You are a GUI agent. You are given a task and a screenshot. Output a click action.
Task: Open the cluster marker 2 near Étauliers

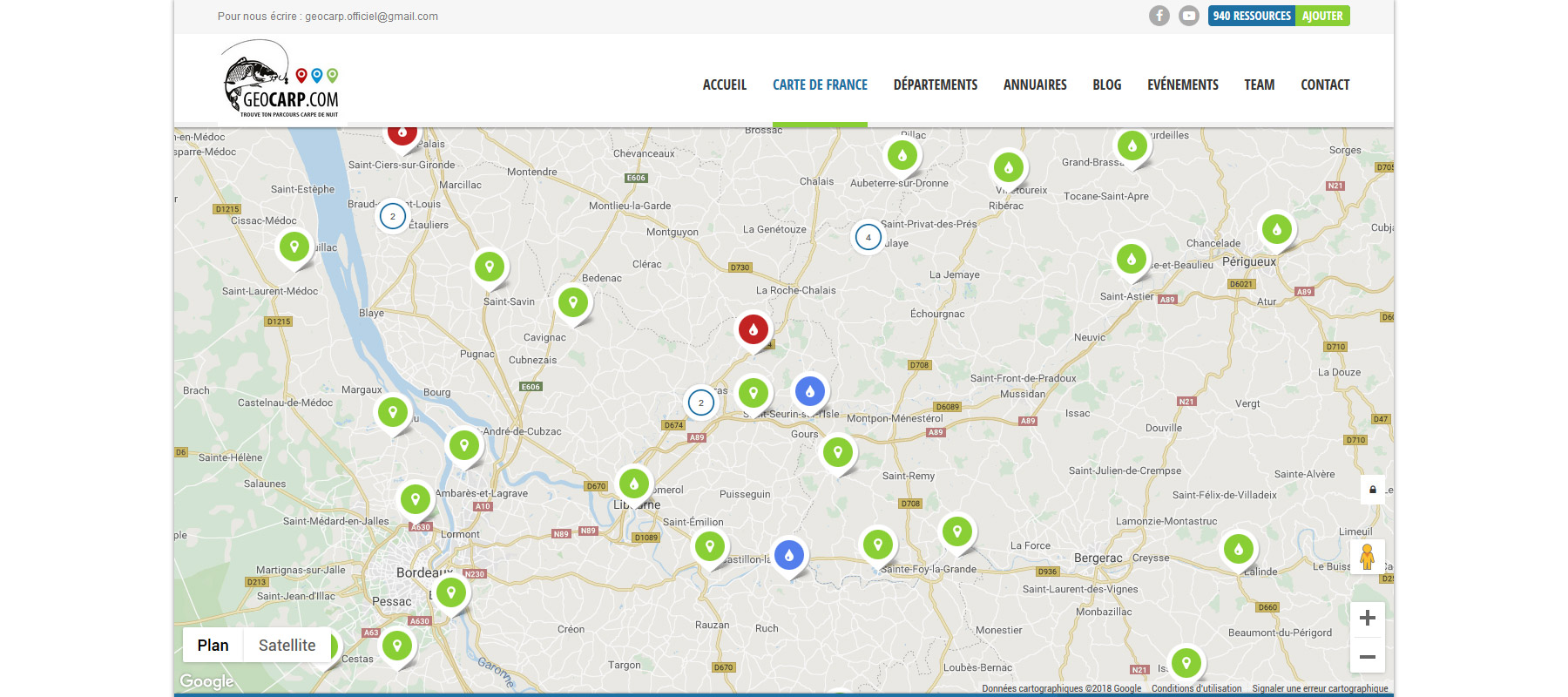pyautogui.click(x=393, y=216)
